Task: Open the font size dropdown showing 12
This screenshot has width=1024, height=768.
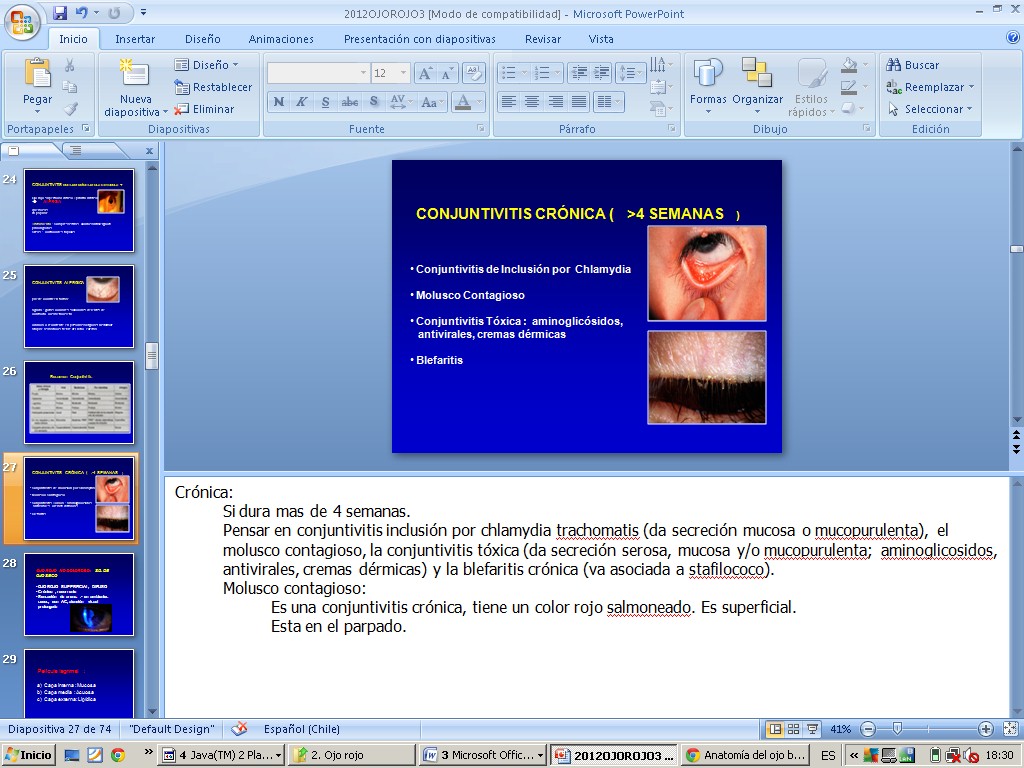Action: (403, 73)
